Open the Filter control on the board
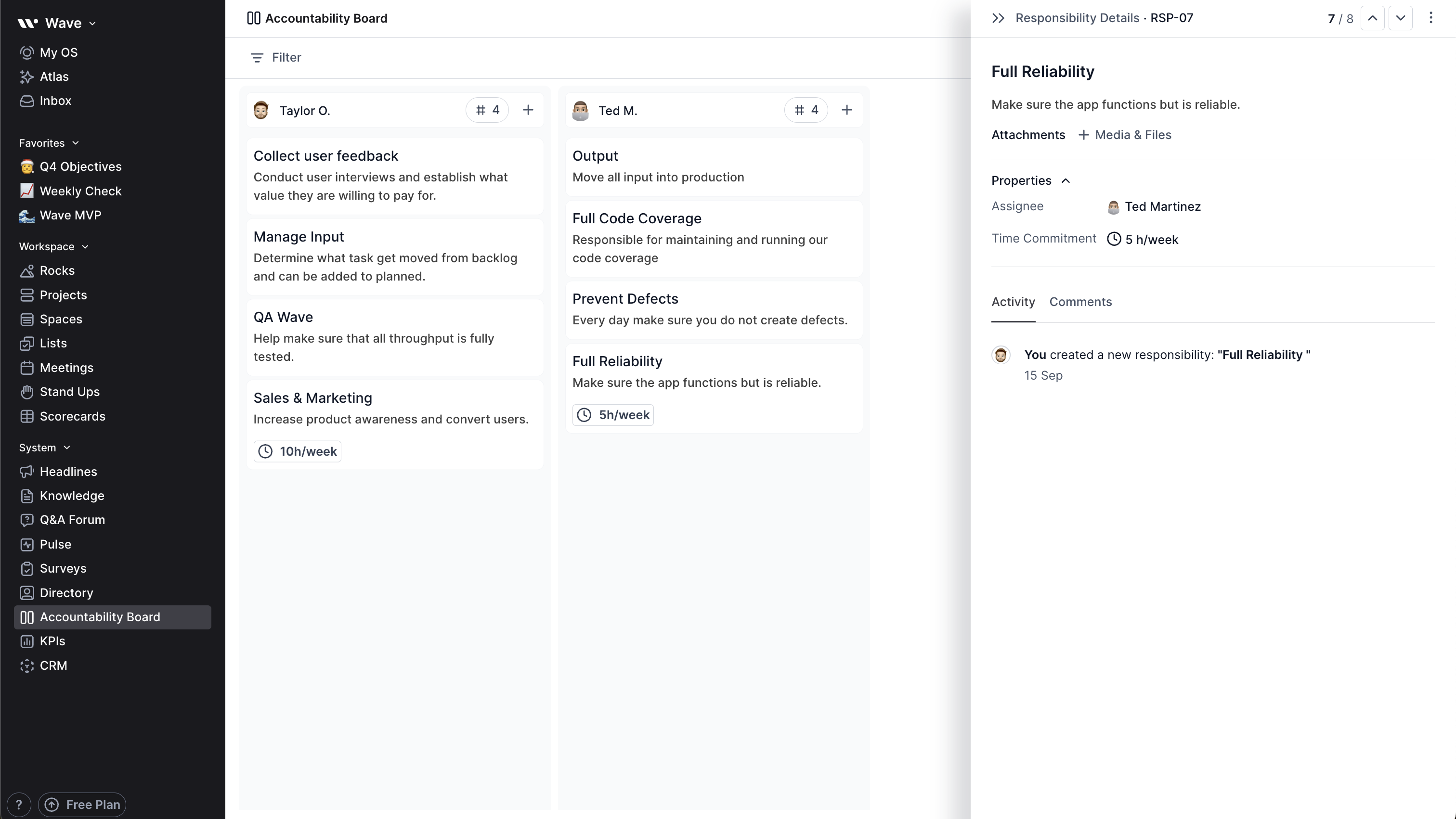1456x819 pixels. 276,58
